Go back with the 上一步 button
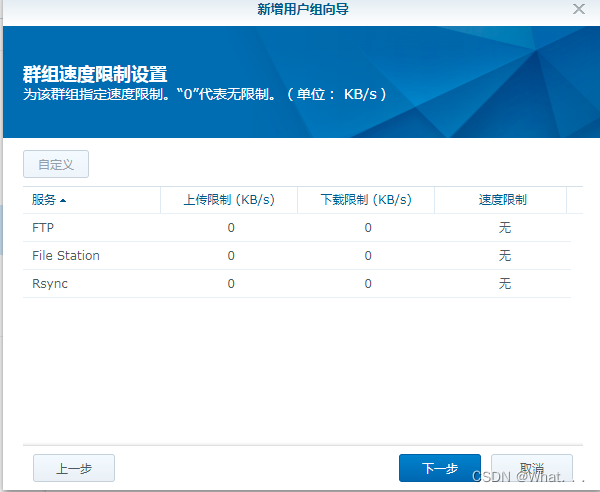This screenshot has height=492, width=600. (x=74, y=468)
